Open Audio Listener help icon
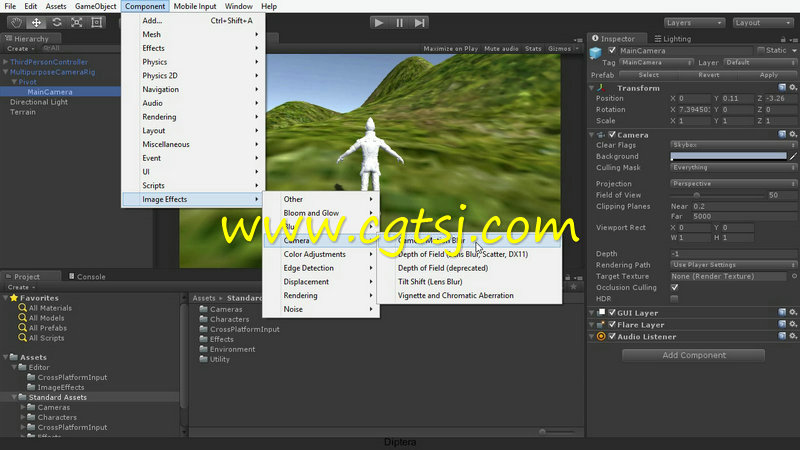This screenshot has width=800, height=450. click(x=782, y=336)
